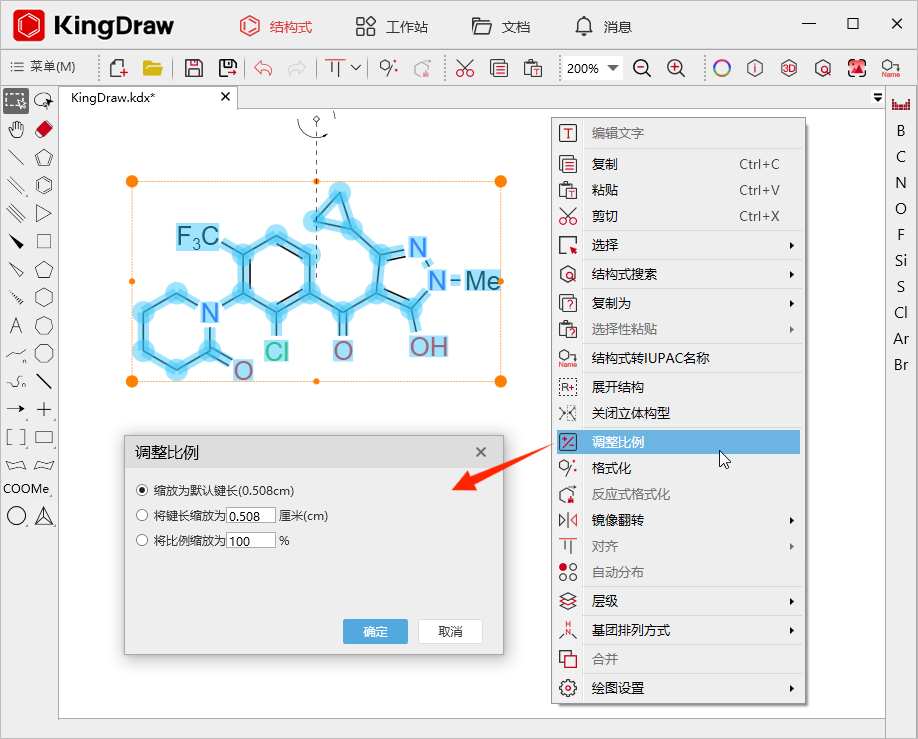Click the scissors cut icon

tap(464, 68)
